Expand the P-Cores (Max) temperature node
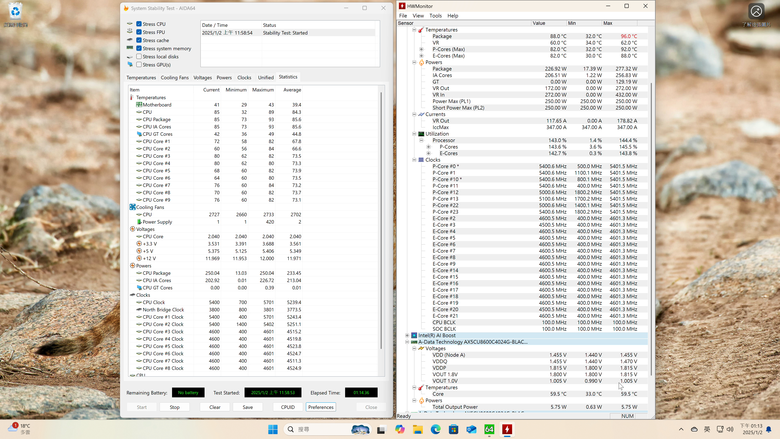 (x=421, y=49)
